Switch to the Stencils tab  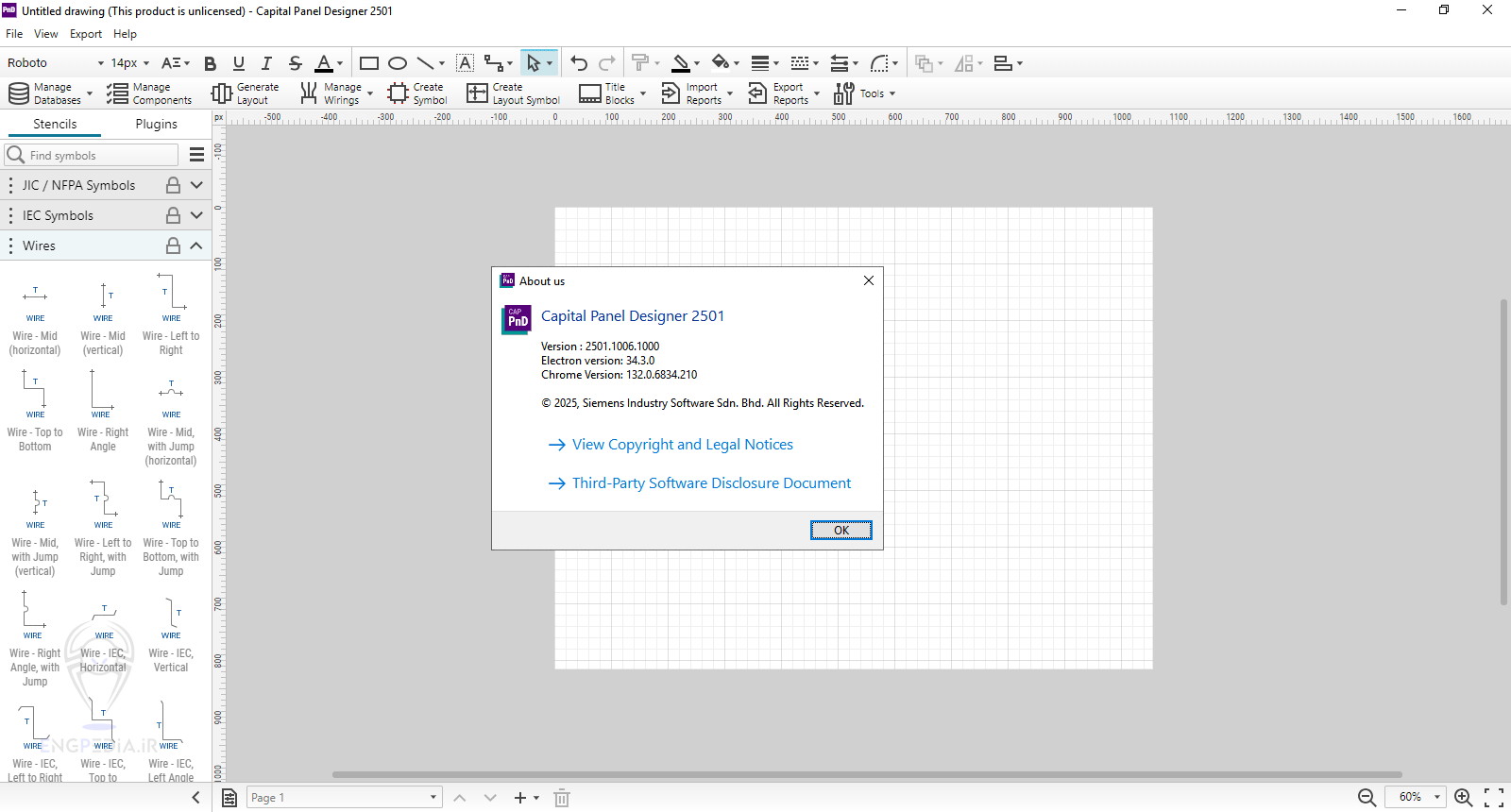(x=55, y=124)
